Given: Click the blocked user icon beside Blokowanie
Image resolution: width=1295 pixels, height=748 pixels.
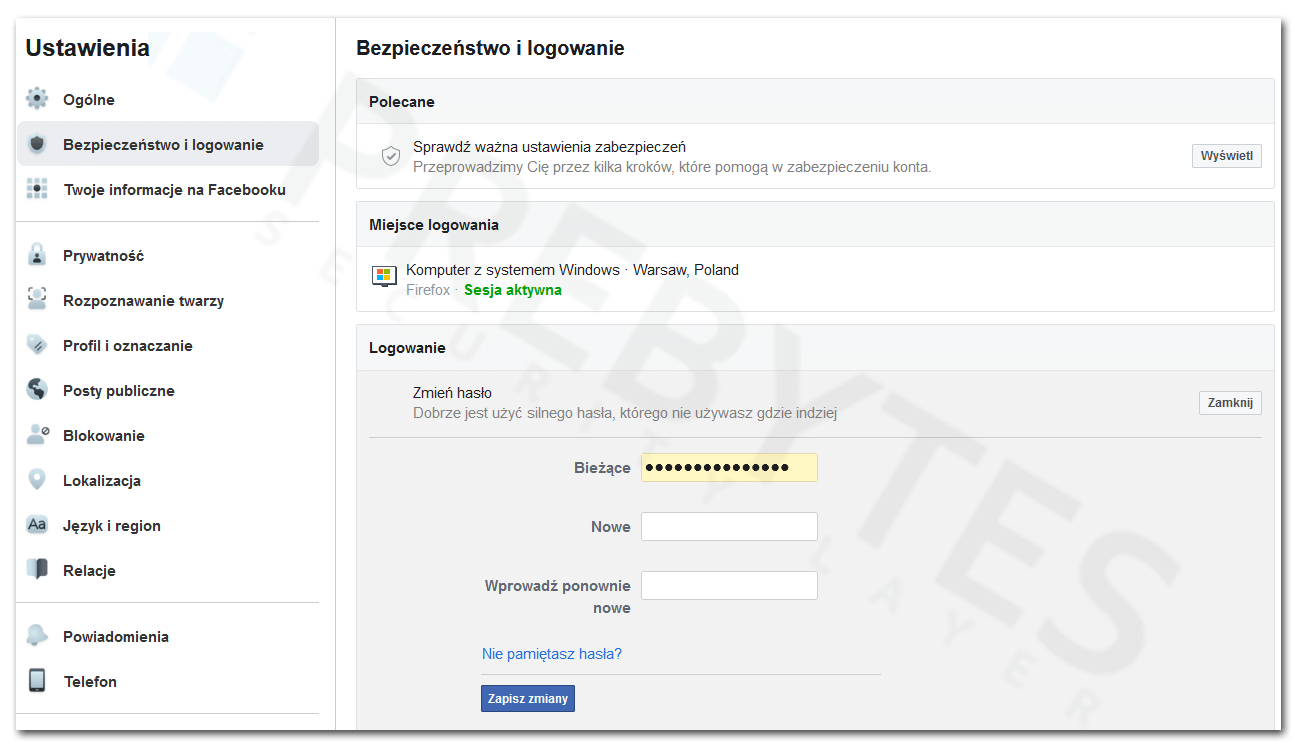Looking at the screenshot, I should pyautogui.click(x=37, y=435).
